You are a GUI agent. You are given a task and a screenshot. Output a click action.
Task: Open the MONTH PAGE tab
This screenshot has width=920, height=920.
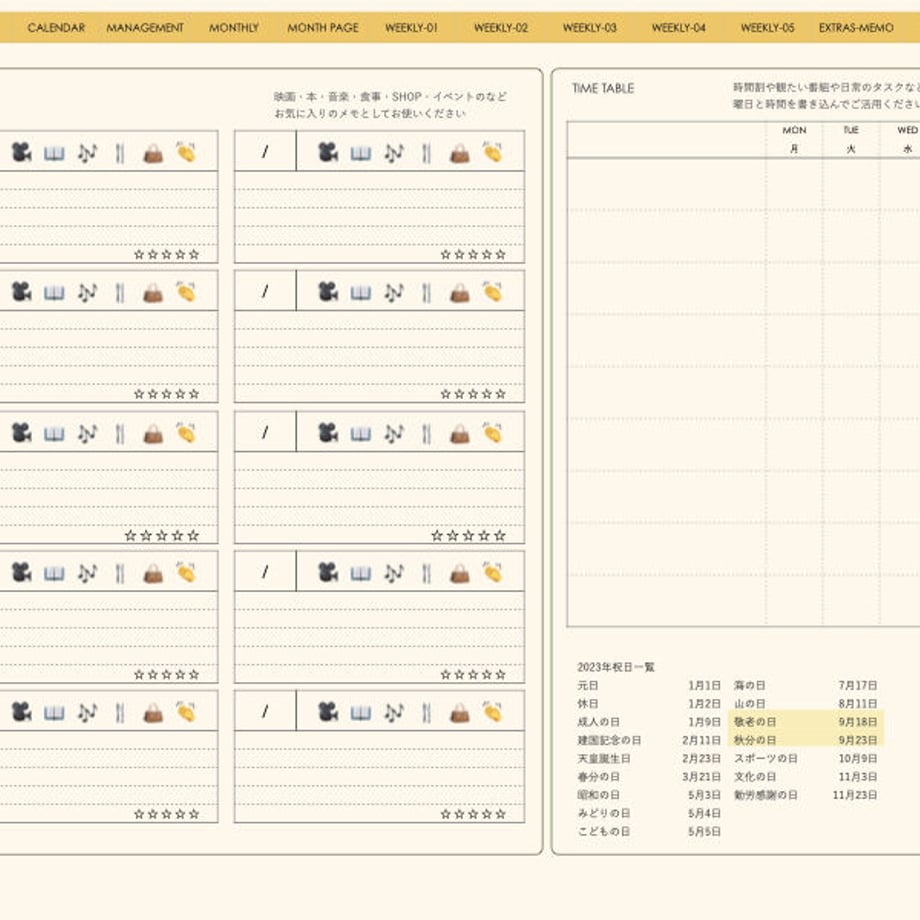pos(323,28)
